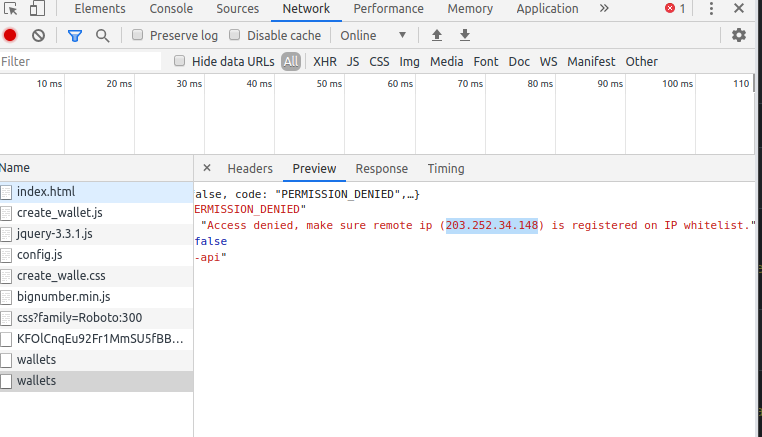Open the Timing tab of request

[x=446, y=169]
